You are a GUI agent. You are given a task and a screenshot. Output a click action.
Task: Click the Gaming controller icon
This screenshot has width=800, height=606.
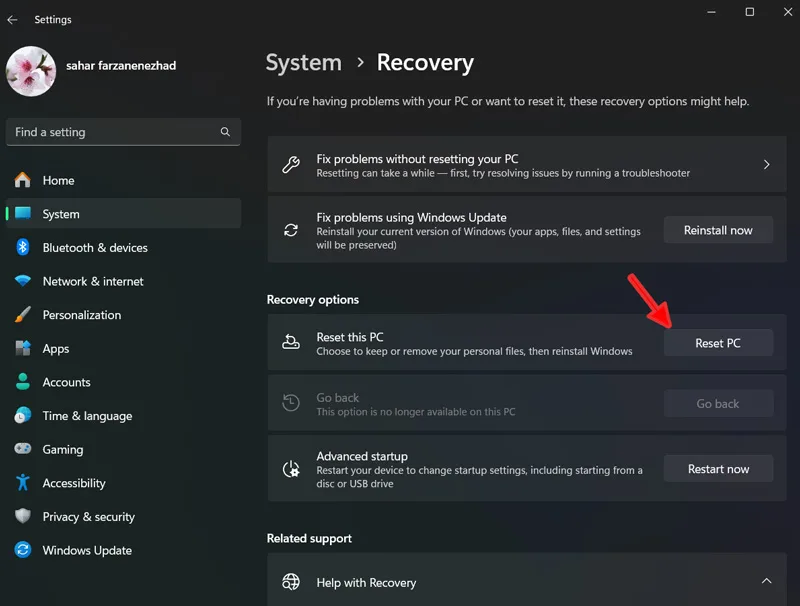click(22, 449)
